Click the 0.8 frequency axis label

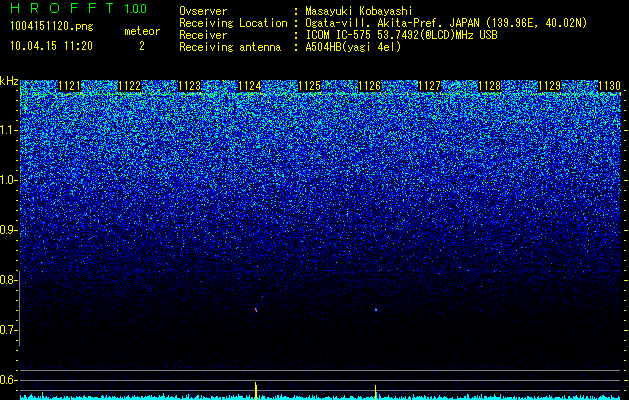click(x=8, y=280)
